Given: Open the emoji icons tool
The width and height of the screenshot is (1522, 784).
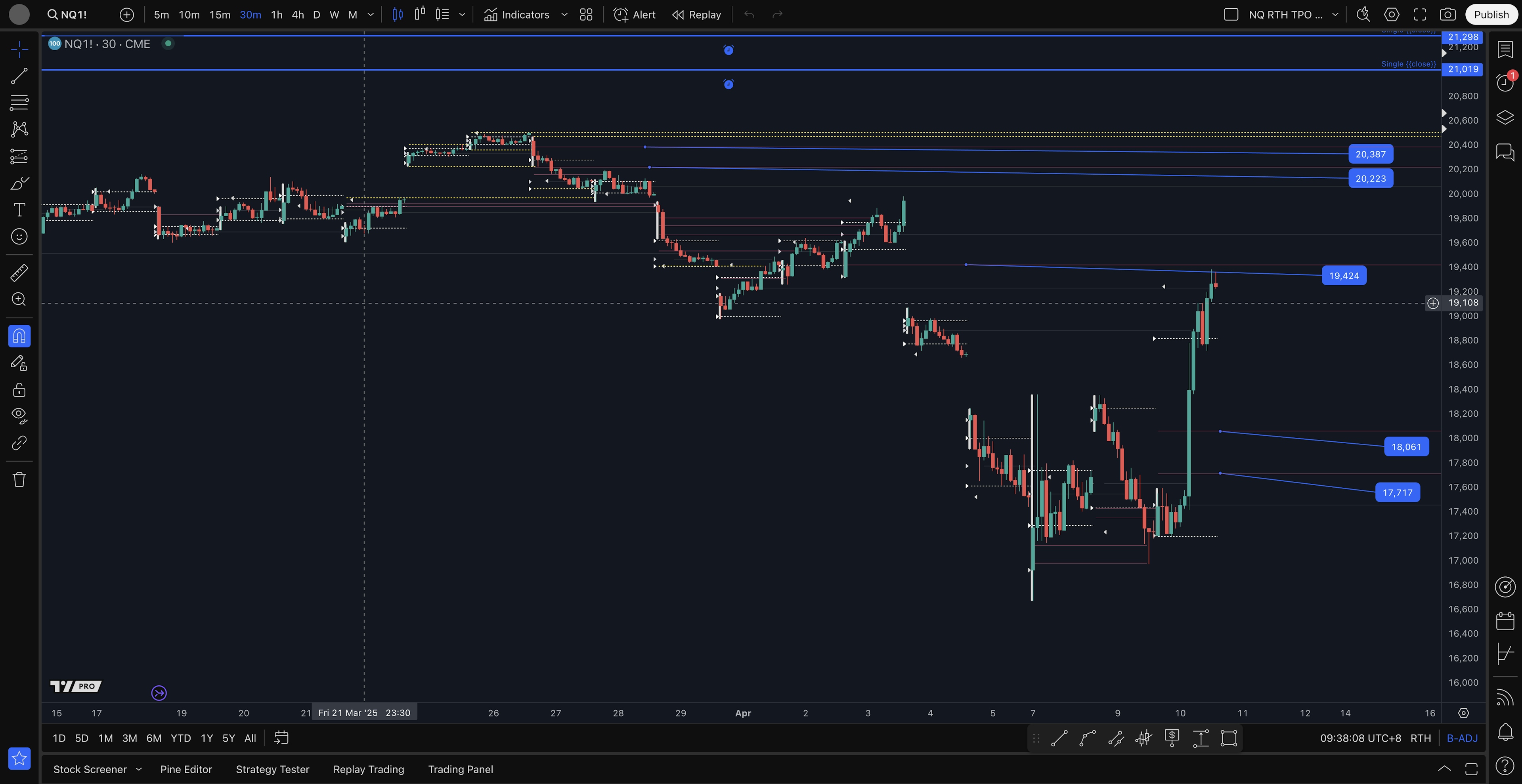Looking at the screenshot, I should tap(19, 237).
